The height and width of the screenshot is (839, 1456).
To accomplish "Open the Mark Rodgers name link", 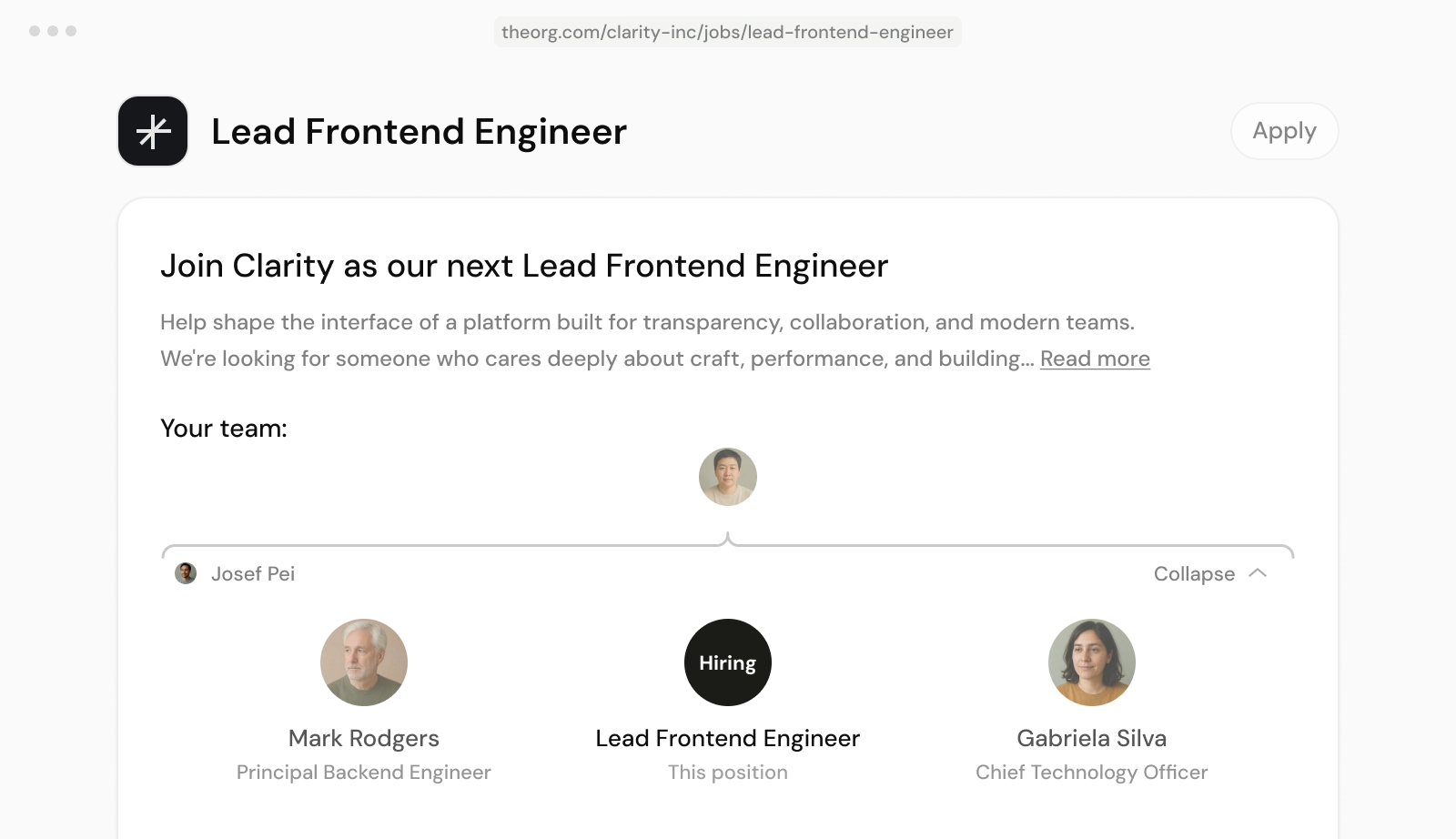I will [364, 738].
